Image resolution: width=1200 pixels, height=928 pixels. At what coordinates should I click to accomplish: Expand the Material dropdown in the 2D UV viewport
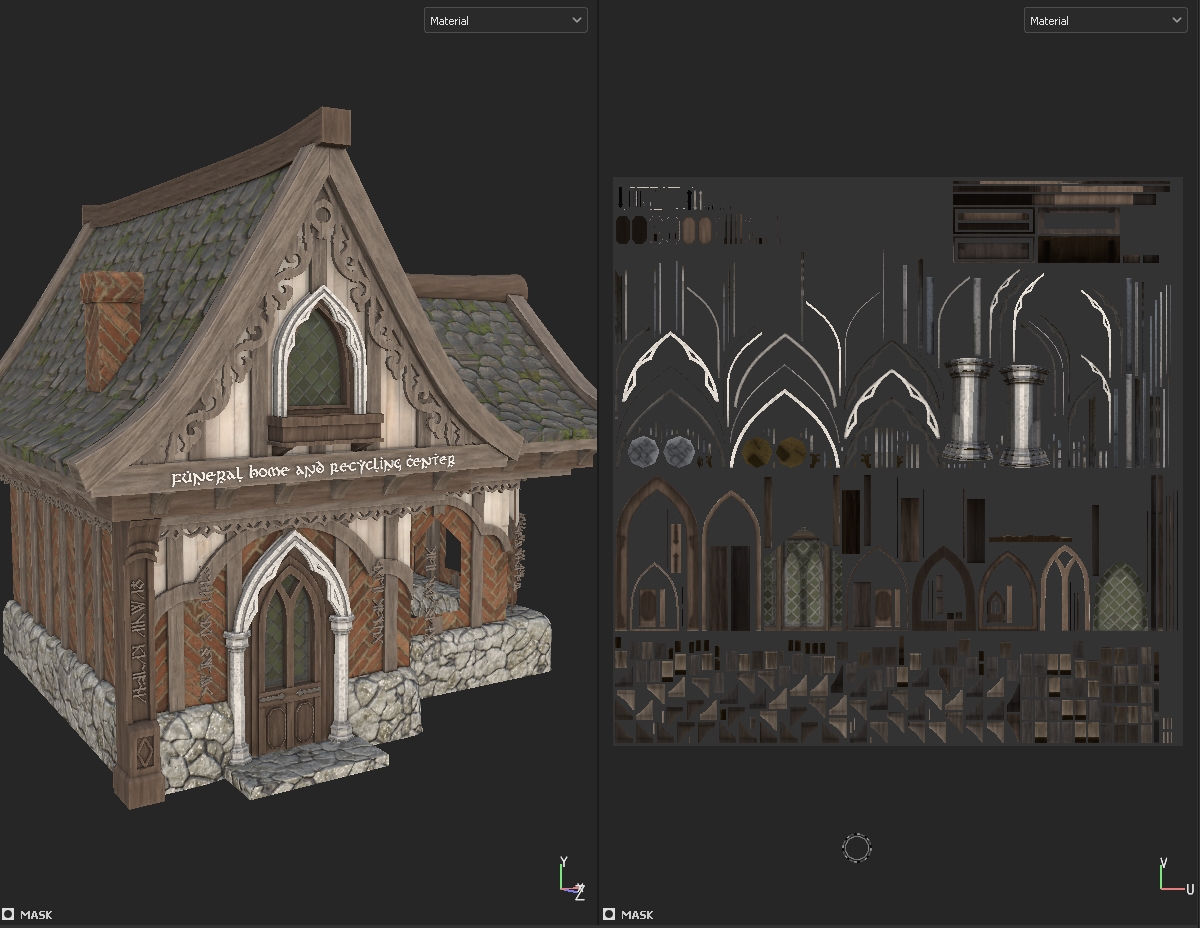(1105, 20)
